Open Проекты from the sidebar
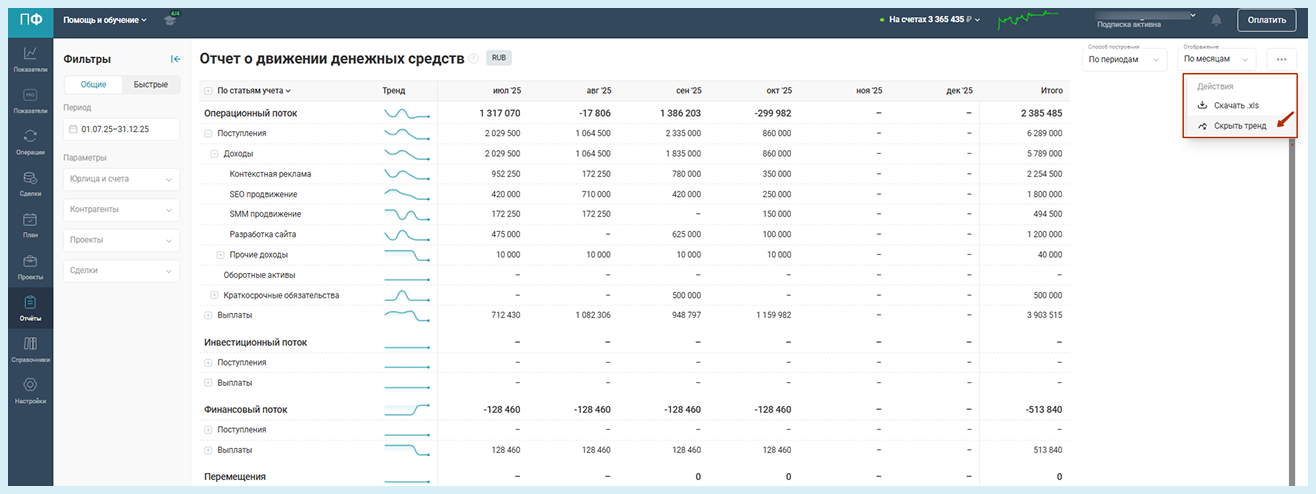The image size is (1316, 494). (29, 266)
